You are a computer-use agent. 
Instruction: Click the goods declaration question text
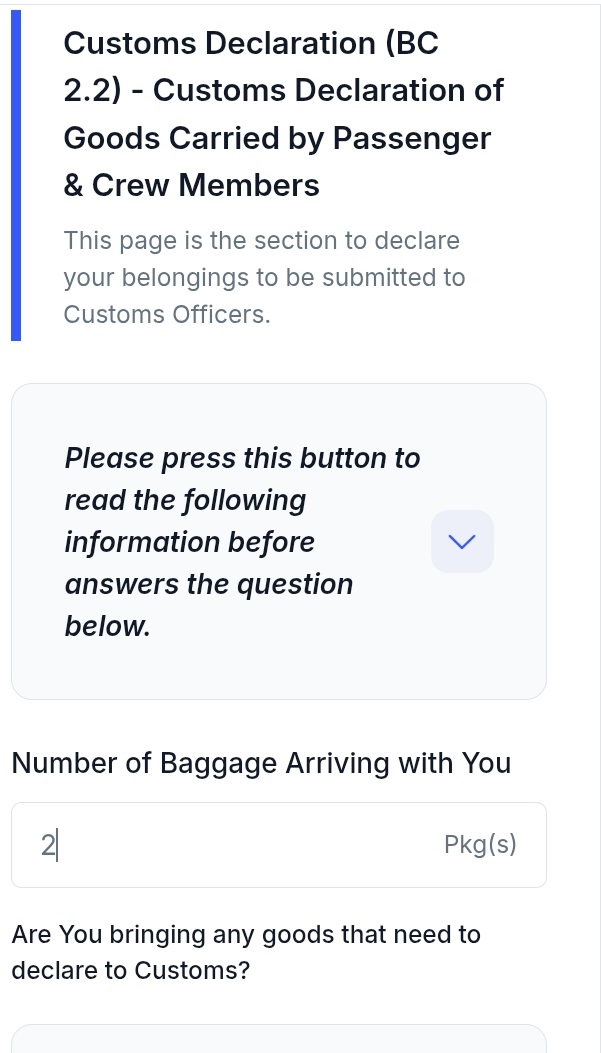pyautogui.click(x=246, y=935)
